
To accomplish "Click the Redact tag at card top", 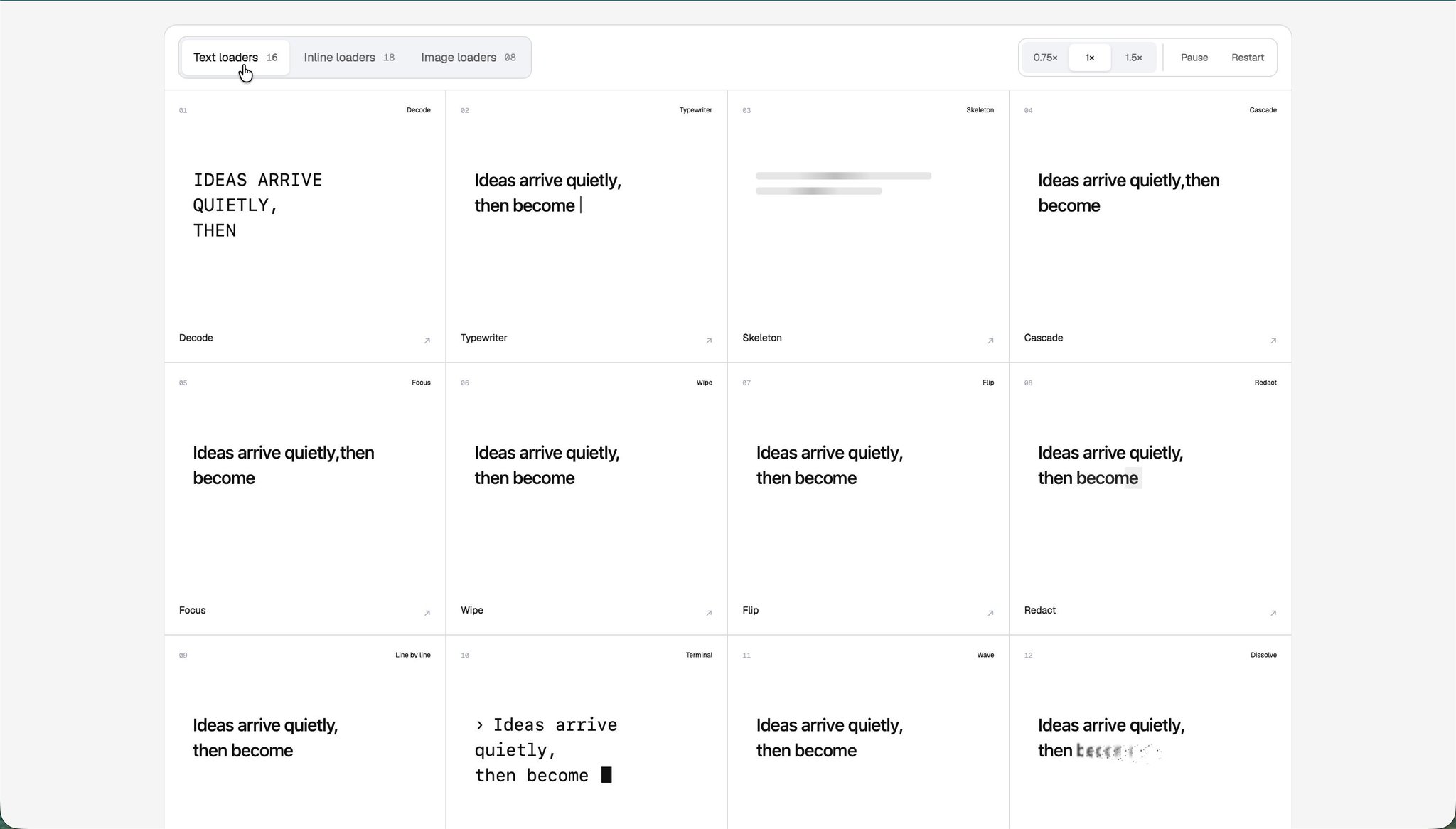I will [1265, 383].
